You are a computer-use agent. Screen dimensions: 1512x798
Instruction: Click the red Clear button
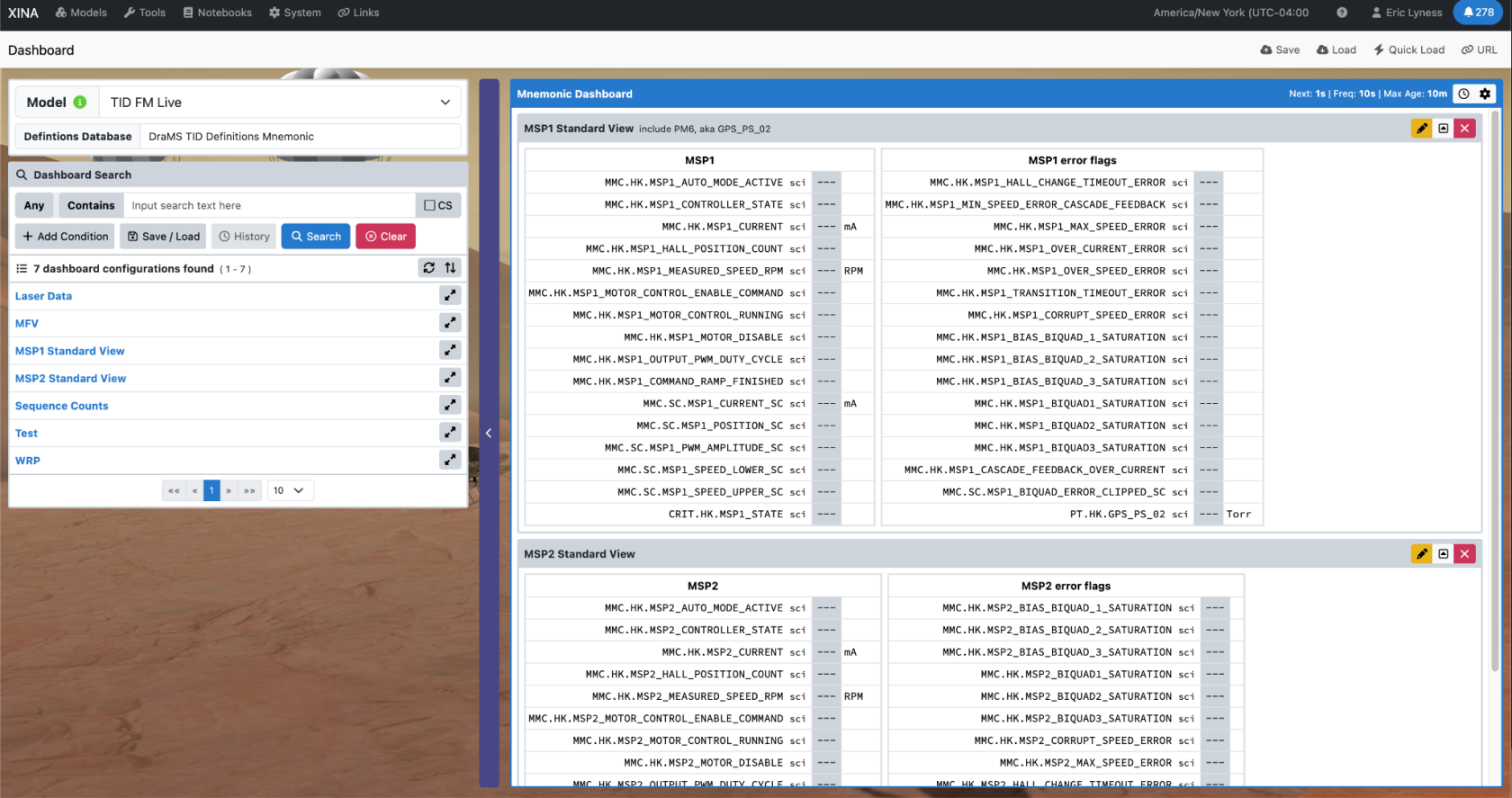(385, 237)
